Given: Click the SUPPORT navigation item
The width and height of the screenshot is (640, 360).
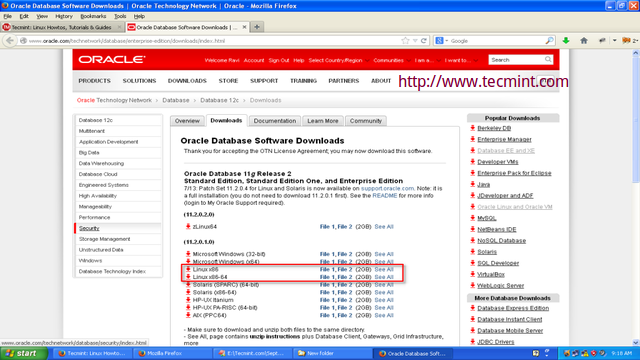Looking at the screenshot, I should point(264,81).
